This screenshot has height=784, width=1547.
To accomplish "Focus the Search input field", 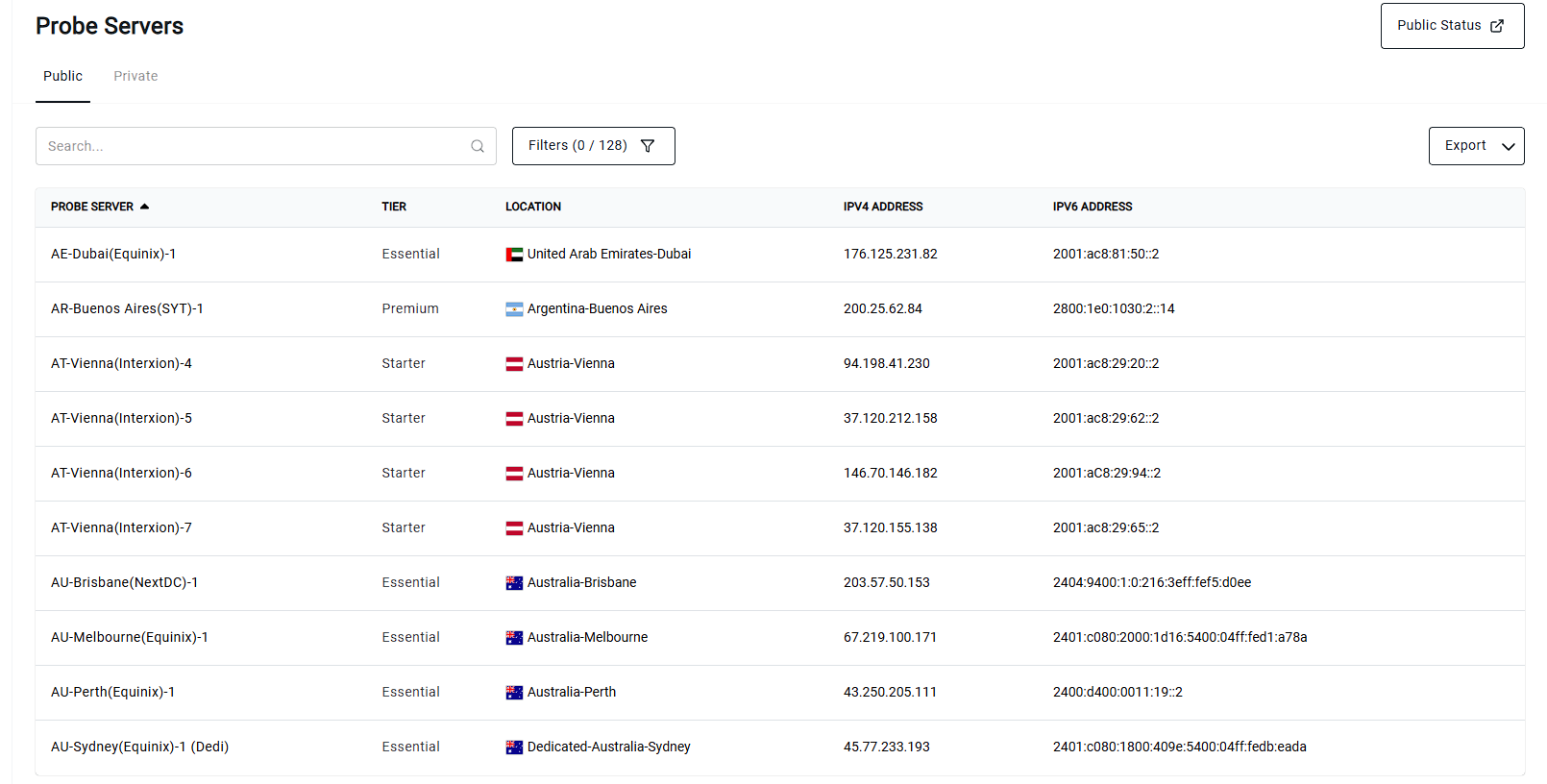I will coord(255,146).
